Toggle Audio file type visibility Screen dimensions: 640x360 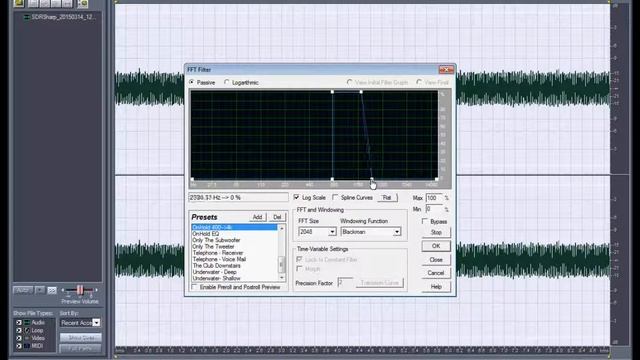pyautogui.click(x=19, y=322)
